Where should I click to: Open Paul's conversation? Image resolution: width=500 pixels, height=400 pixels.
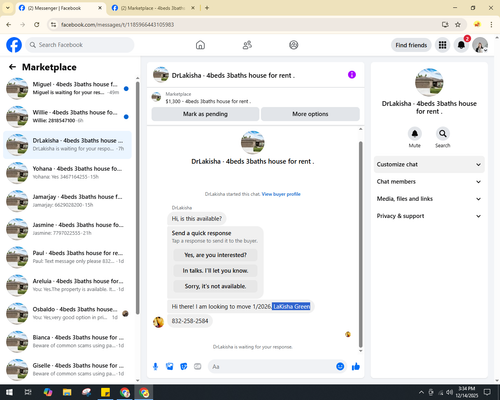[x=68, y=257]
